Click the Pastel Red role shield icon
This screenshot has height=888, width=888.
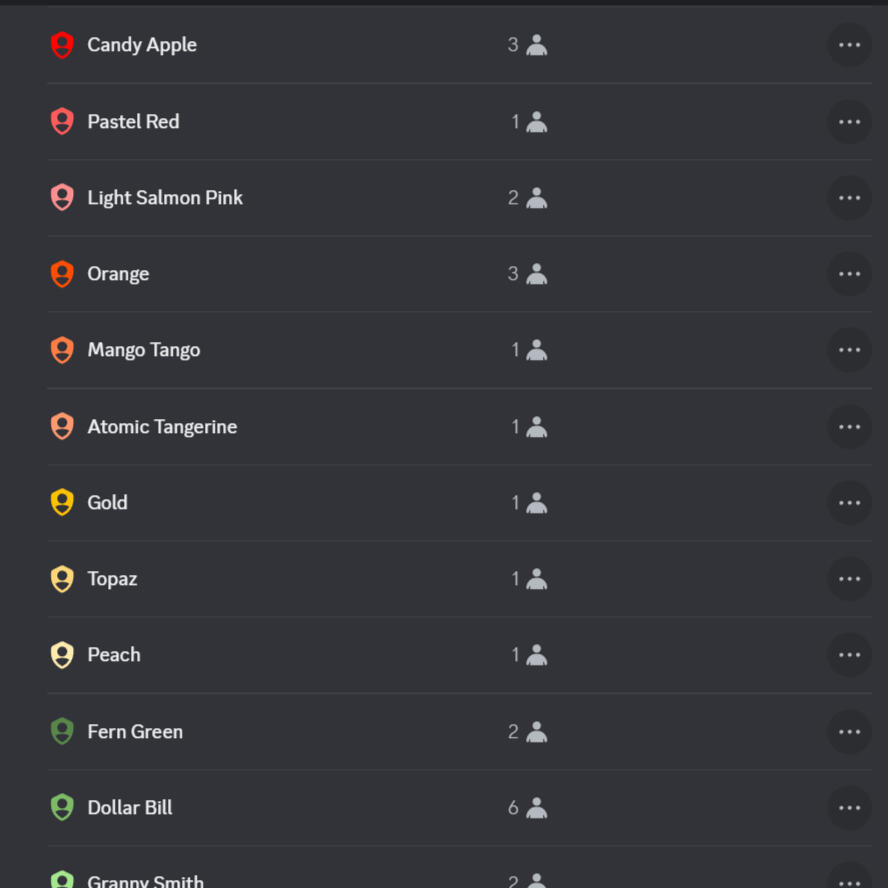(x=62, y=121)
